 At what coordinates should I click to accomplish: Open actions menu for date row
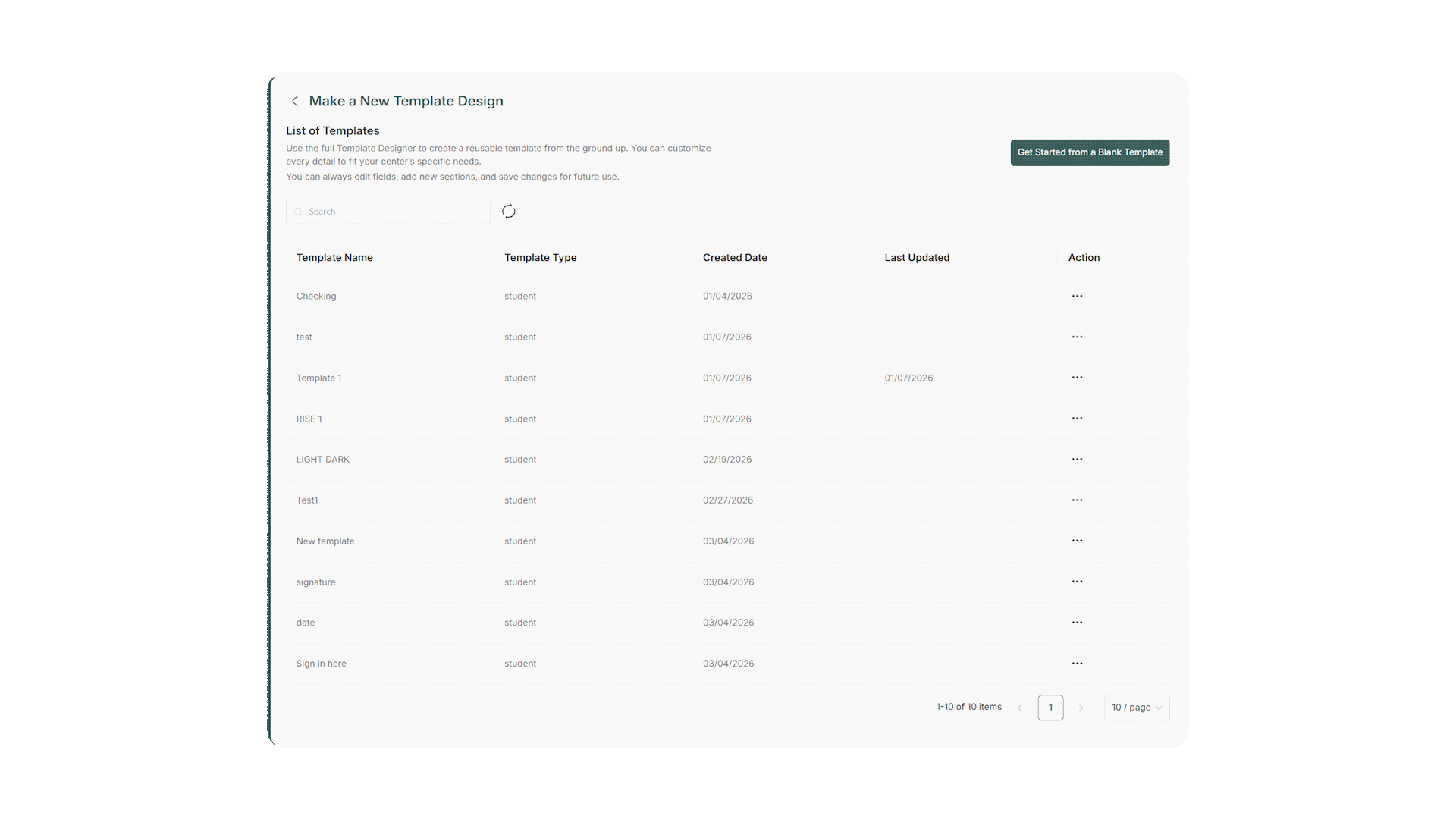click(1077, 623)
